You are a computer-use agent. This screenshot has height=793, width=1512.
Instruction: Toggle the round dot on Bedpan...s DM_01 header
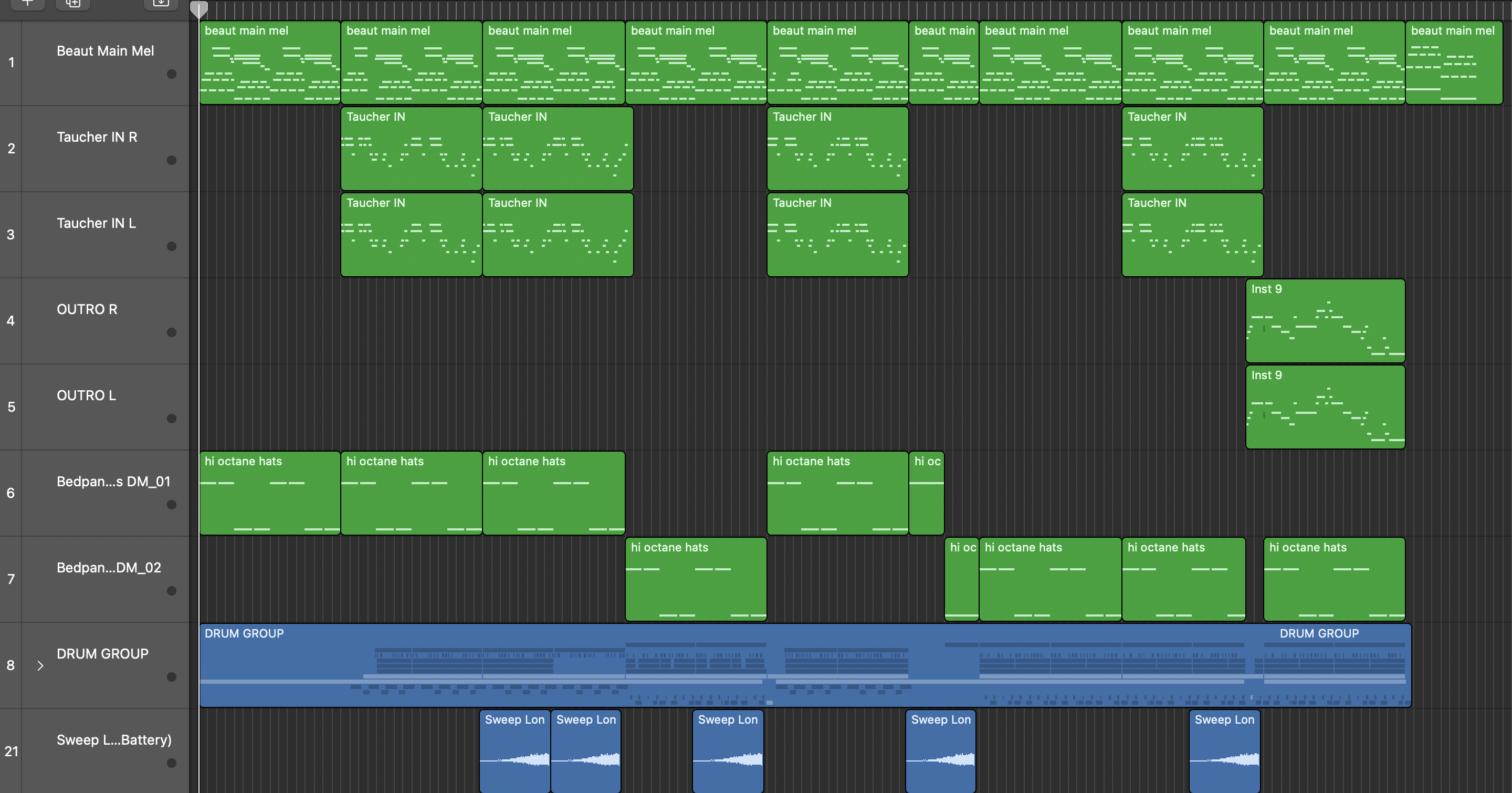pos(171,505)
